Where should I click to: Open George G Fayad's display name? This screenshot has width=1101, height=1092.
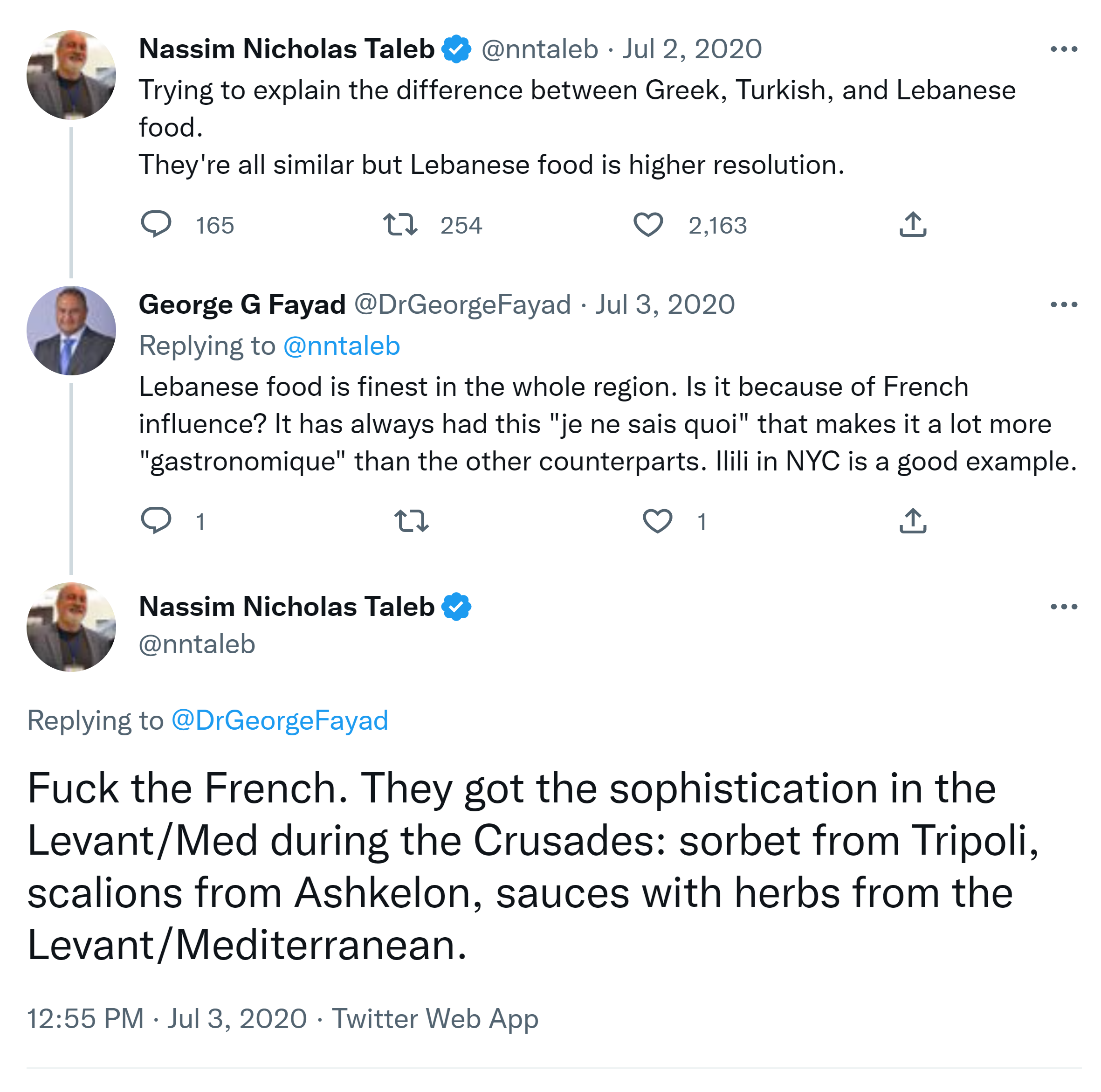click(242, 305)
